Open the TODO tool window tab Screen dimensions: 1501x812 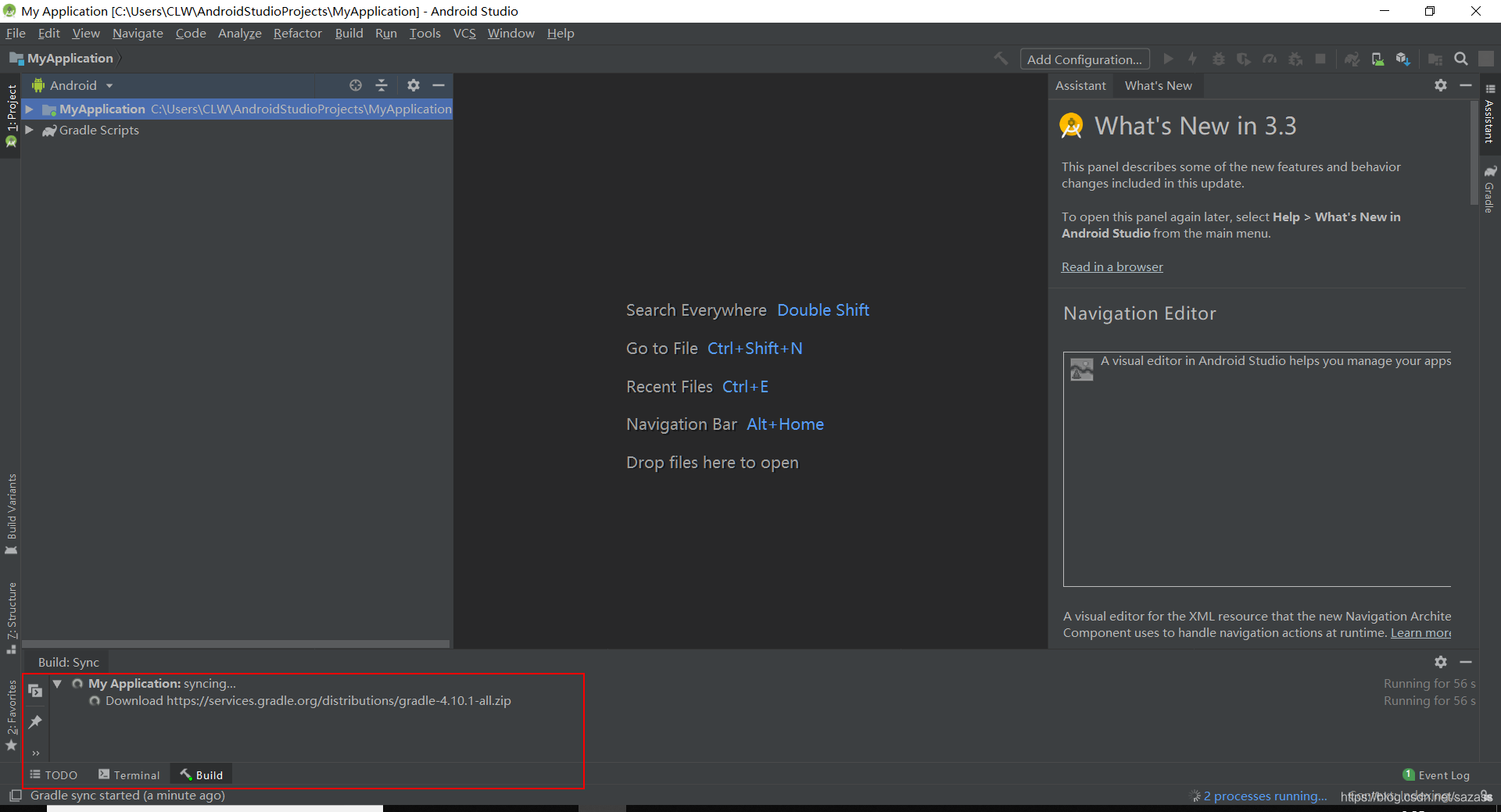[54, 774]
